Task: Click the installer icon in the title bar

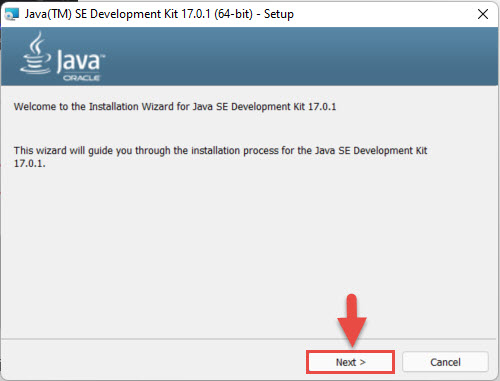Action: click(12, 14)
